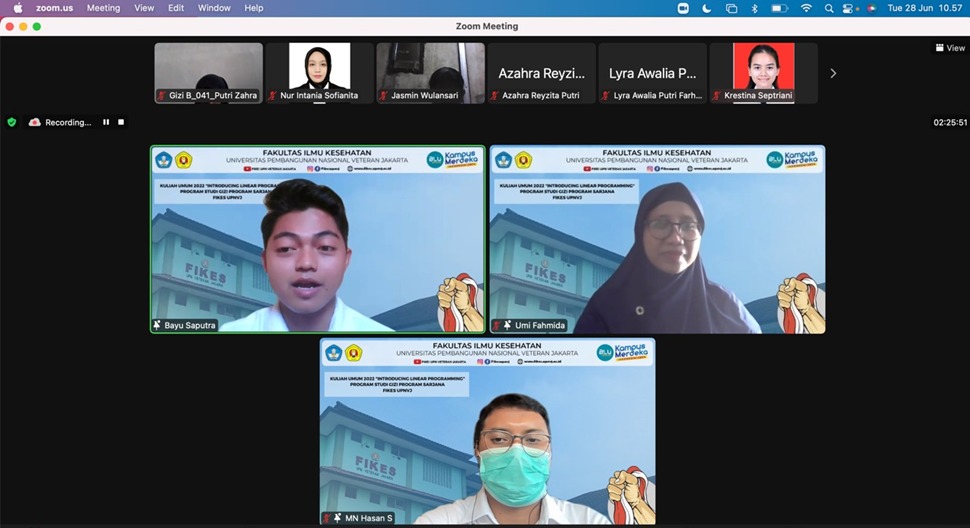The height and width of the screenshot is (528, 970).
Task: Show next participants with right arrow
Action: [x=833, y=73]
